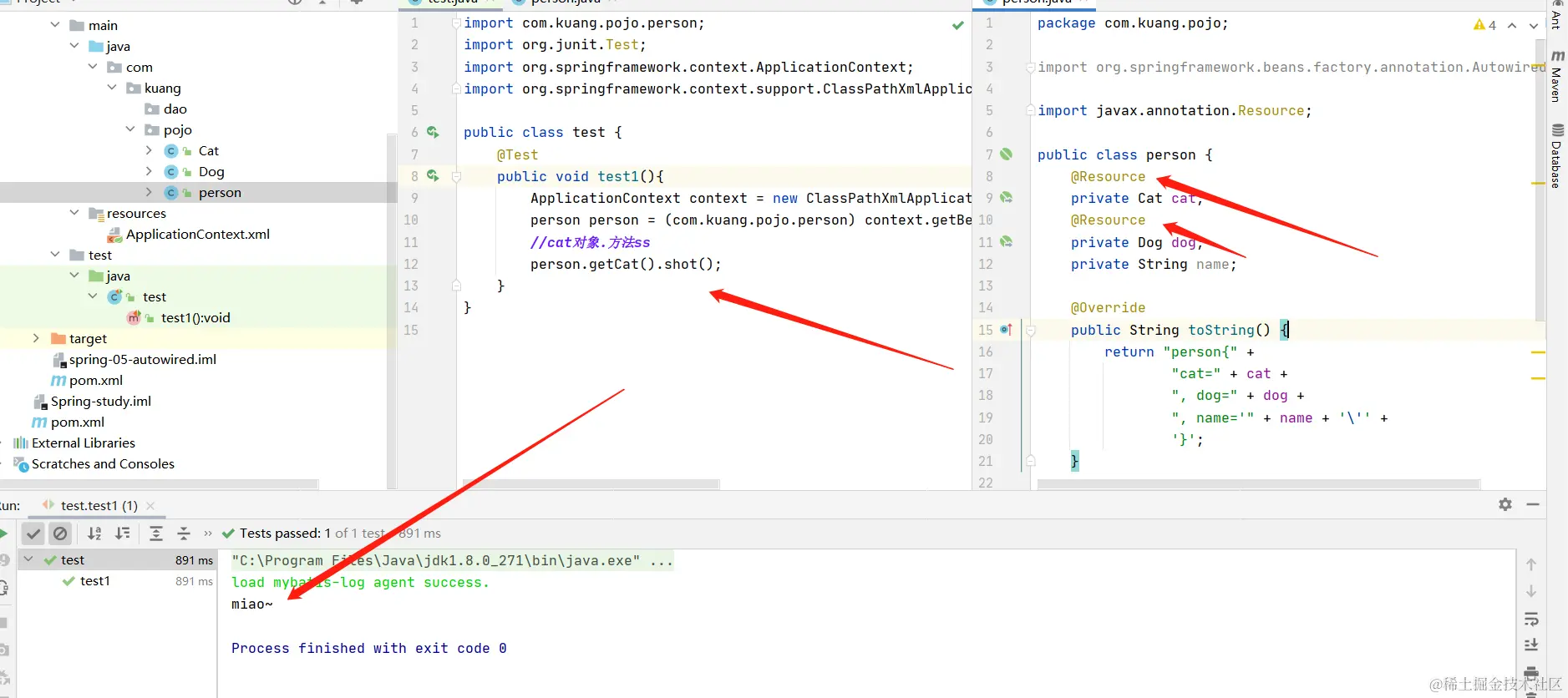This screenshot has height=698, width=1568.
Task: Sort test results alphabetically
Action: [x=94, y=534]
